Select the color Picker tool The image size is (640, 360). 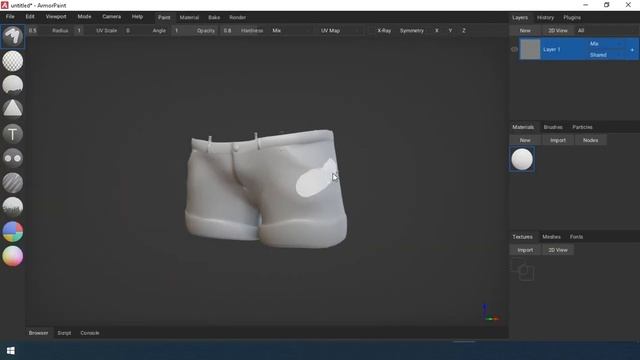coord(13,256)
